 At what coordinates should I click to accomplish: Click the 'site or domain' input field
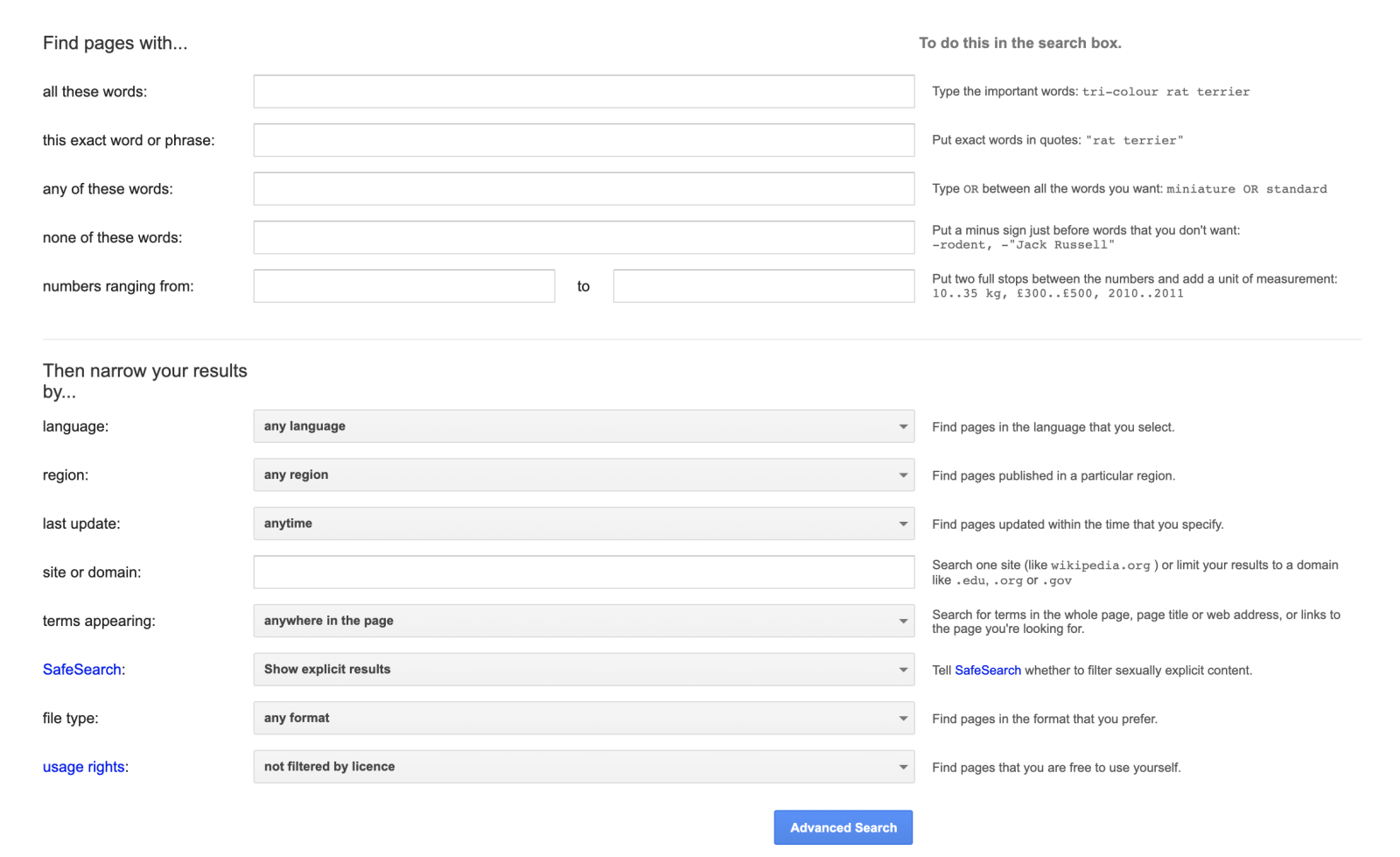584,573
